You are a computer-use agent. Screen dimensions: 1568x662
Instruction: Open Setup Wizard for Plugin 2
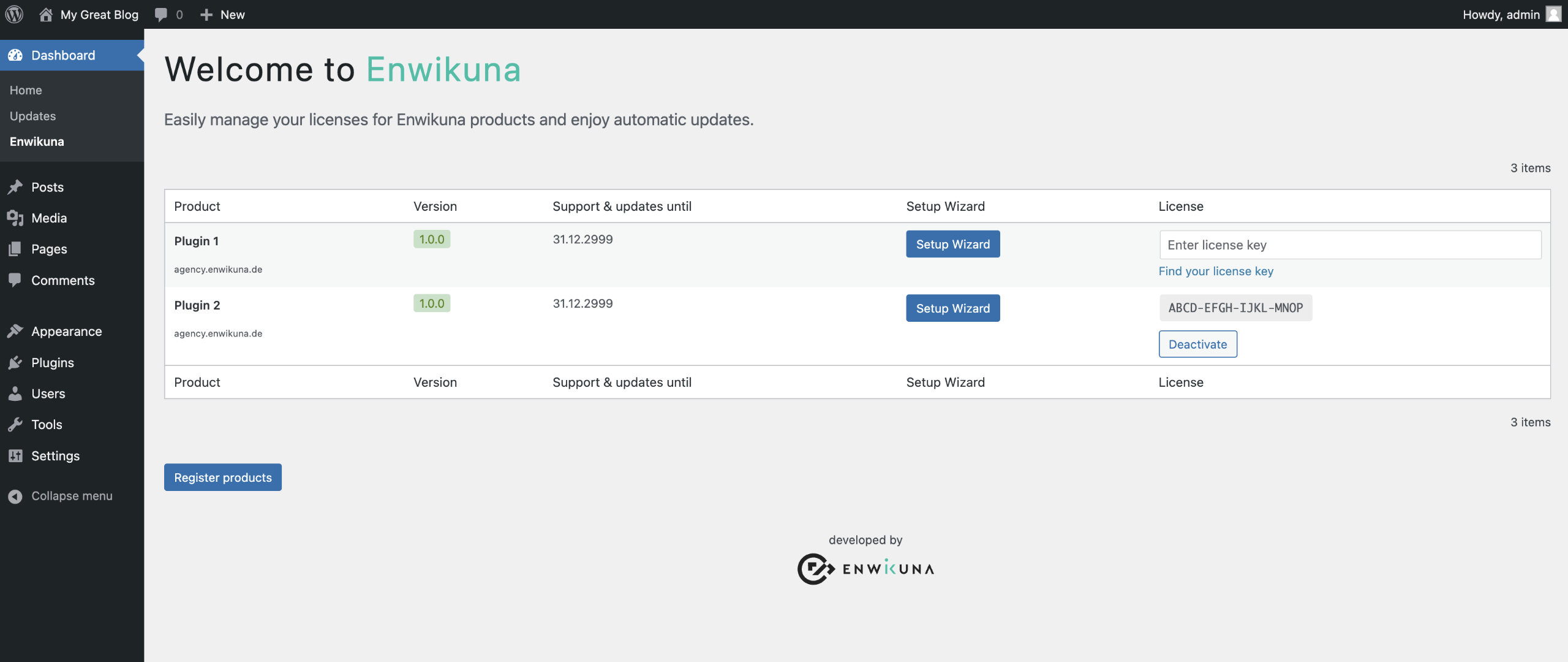[953, 307]
